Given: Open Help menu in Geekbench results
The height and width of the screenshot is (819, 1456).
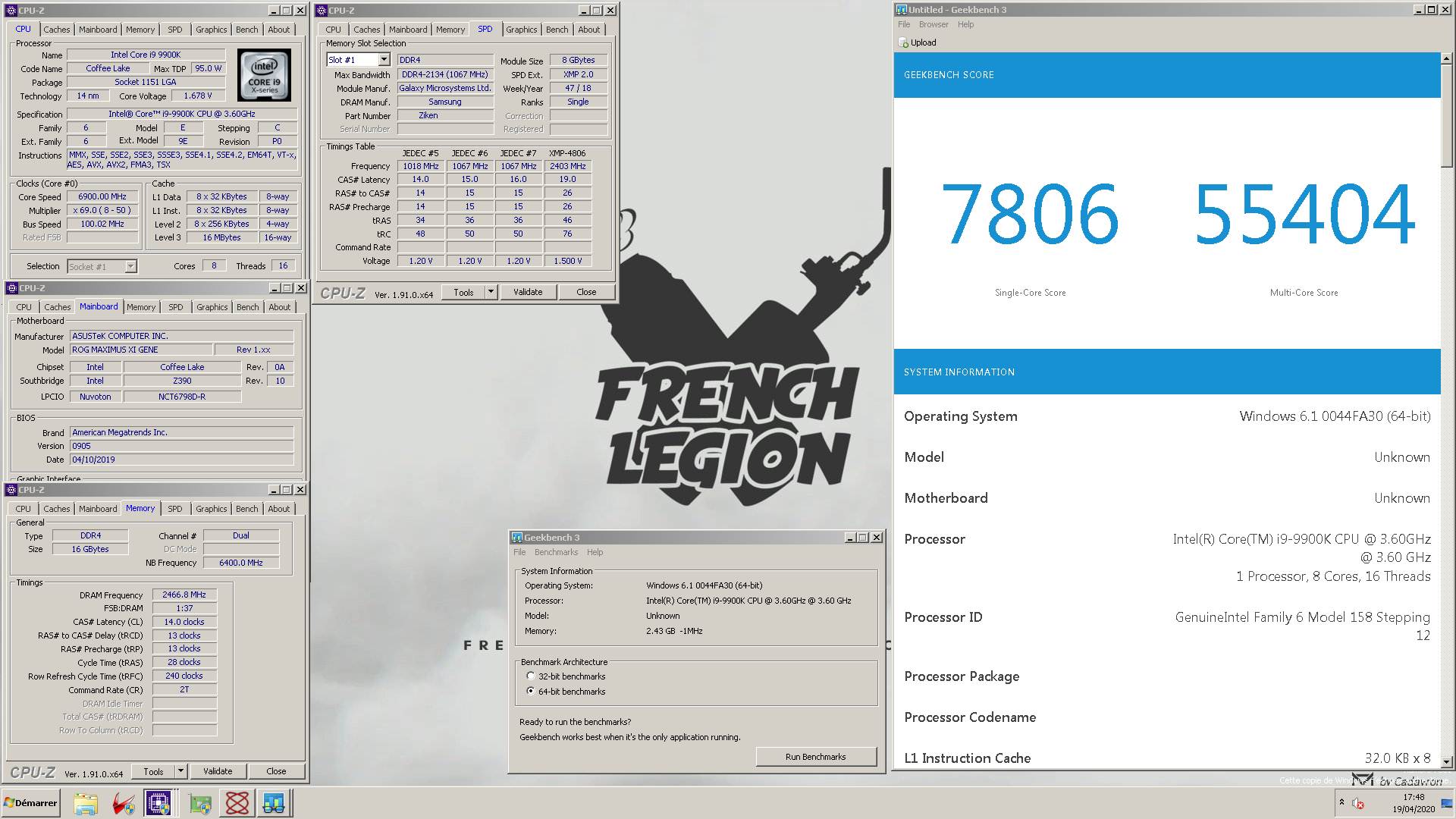Looking at the screenshot, I should point(965,24).
